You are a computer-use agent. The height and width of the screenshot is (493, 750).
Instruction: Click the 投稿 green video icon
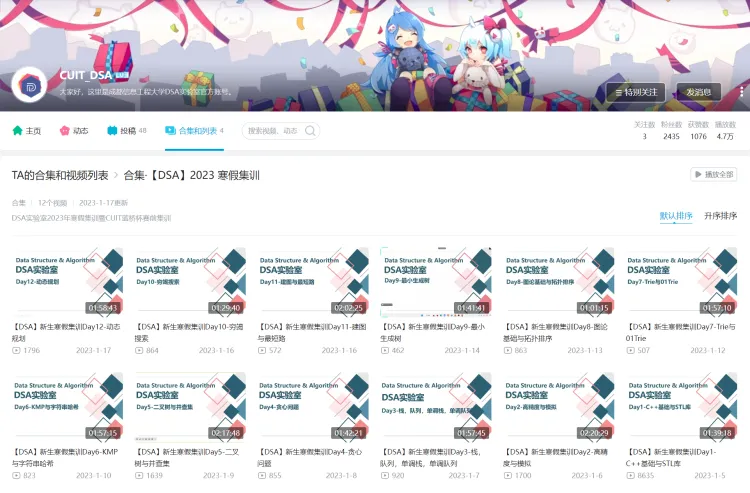pyautogui.click(x=112, y=131)
